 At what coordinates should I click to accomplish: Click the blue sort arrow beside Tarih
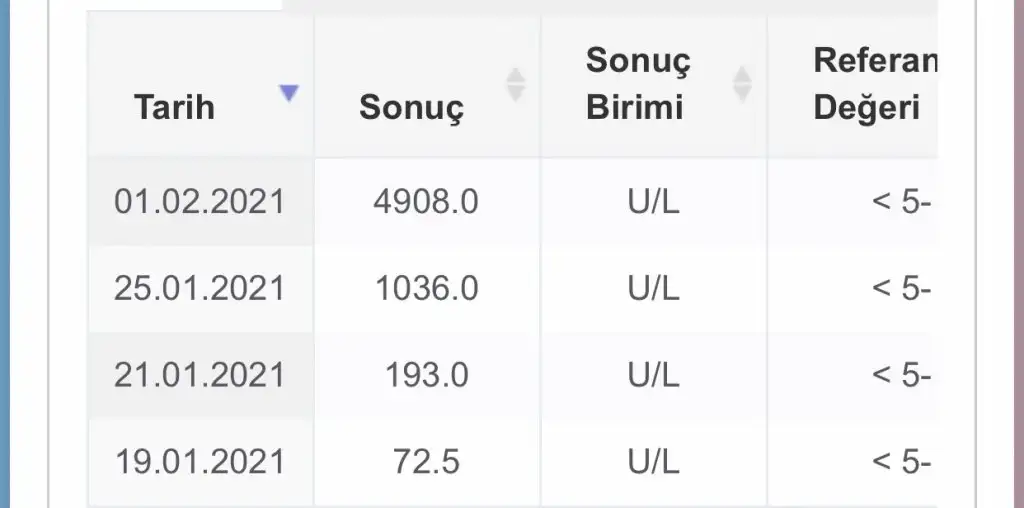tap(289, 93)
